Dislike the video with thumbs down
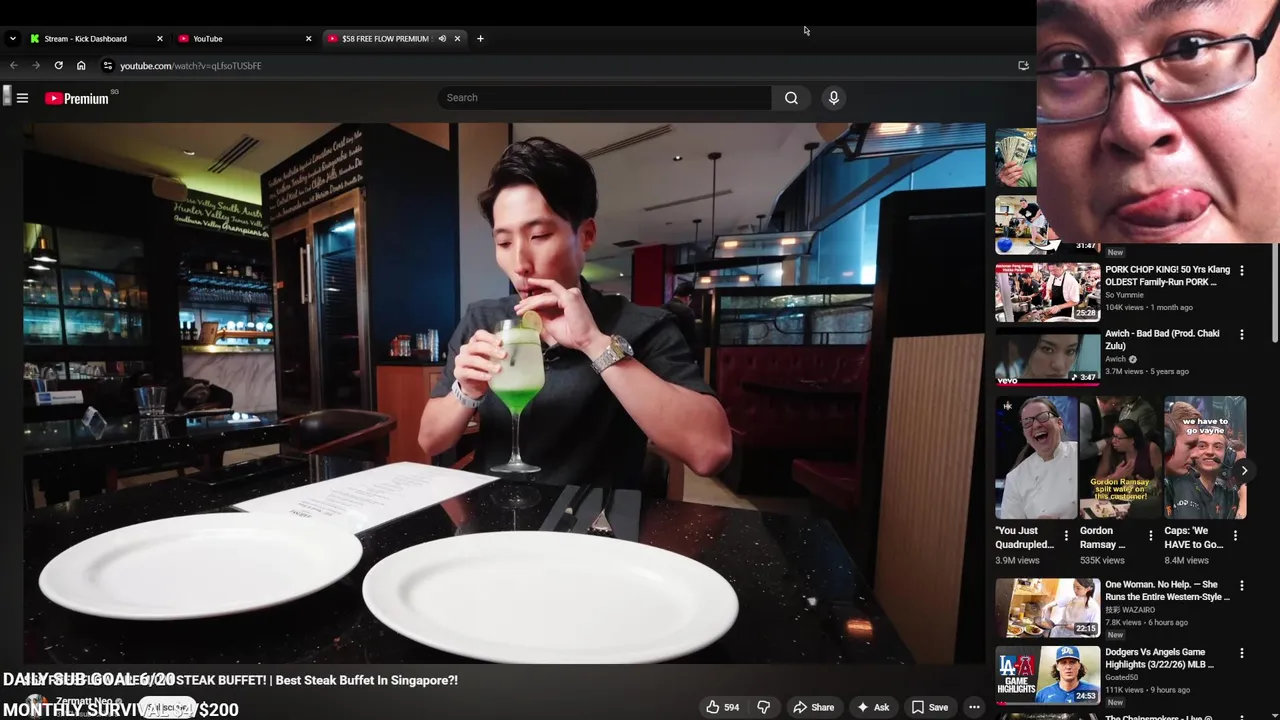 point(763,707)
